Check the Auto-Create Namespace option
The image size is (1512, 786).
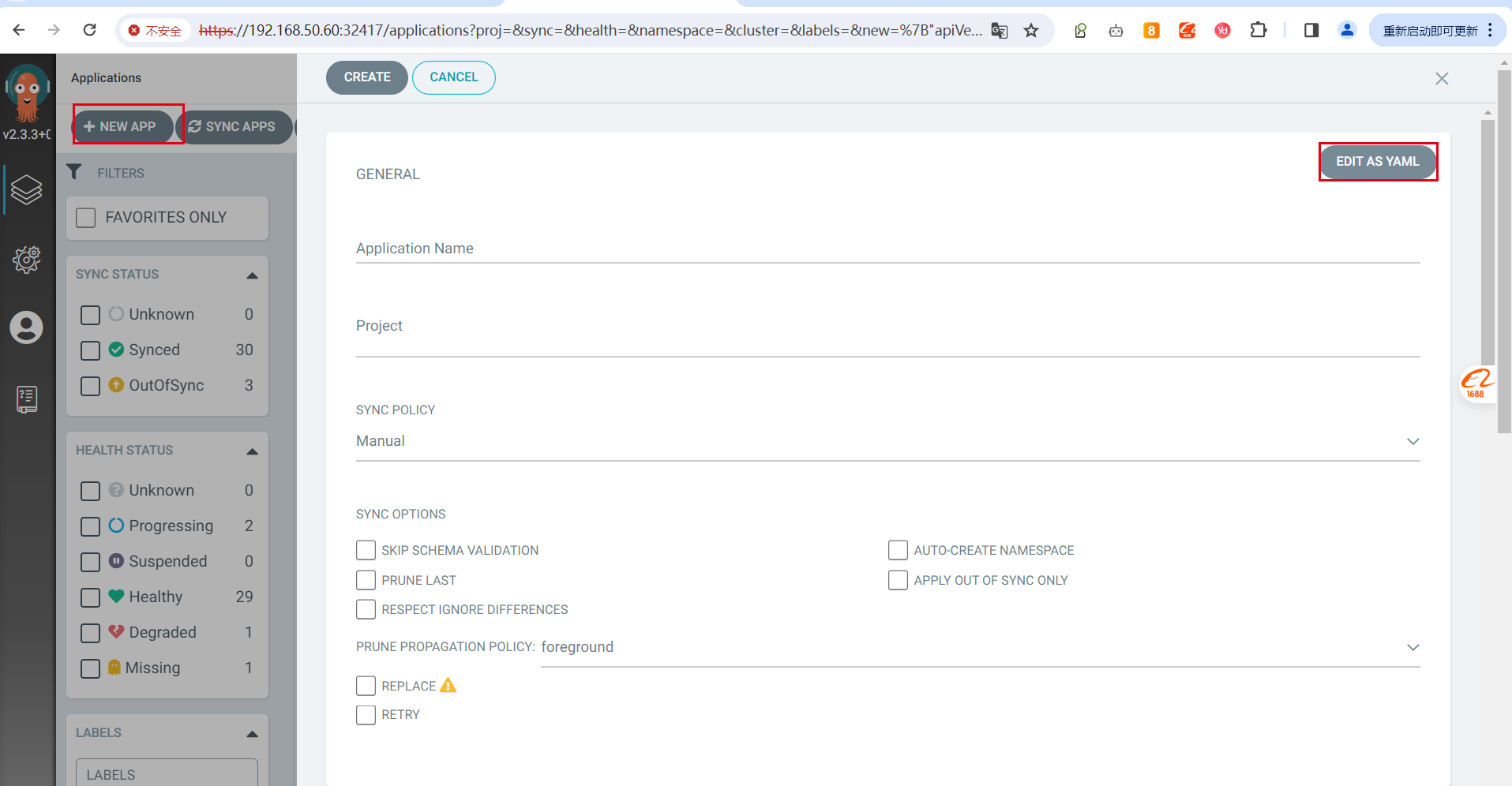(x=898, y=550)
